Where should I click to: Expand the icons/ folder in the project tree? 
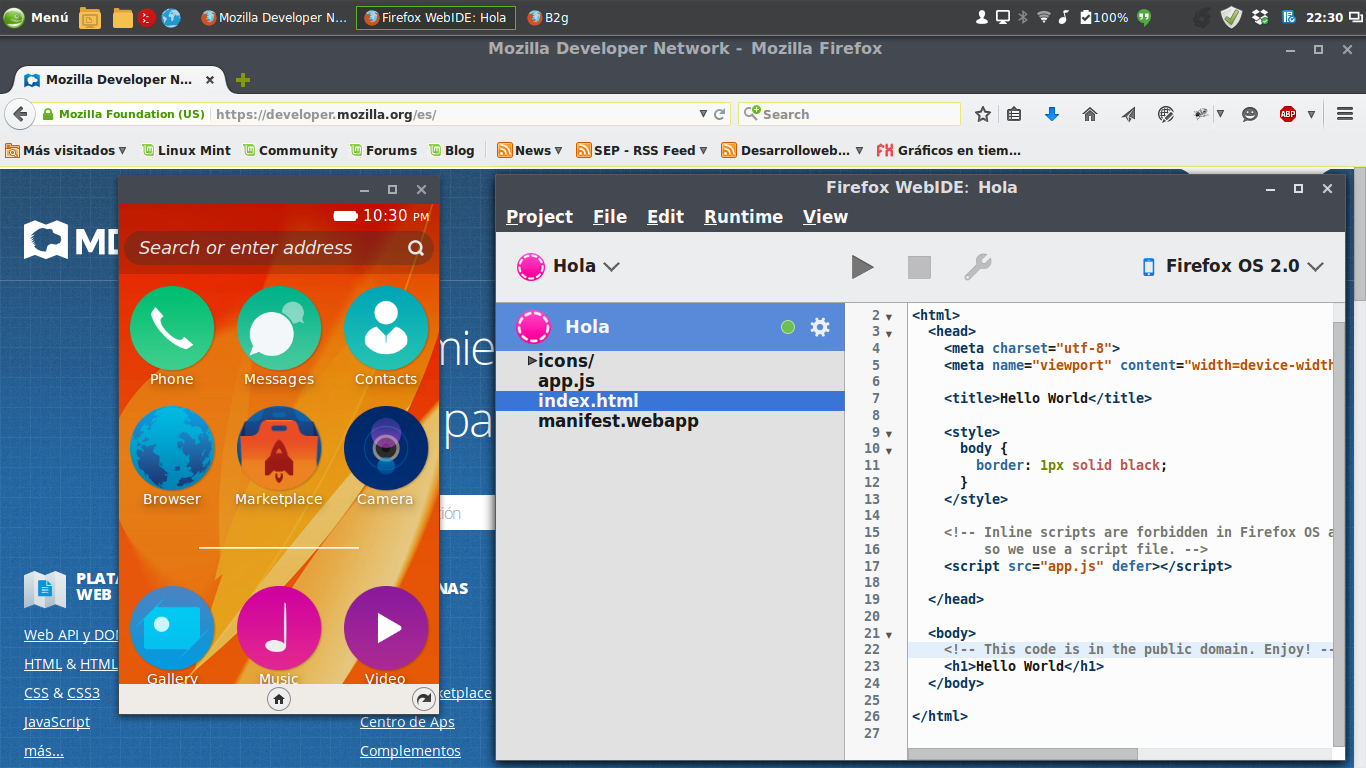click(x=532, y=360)
